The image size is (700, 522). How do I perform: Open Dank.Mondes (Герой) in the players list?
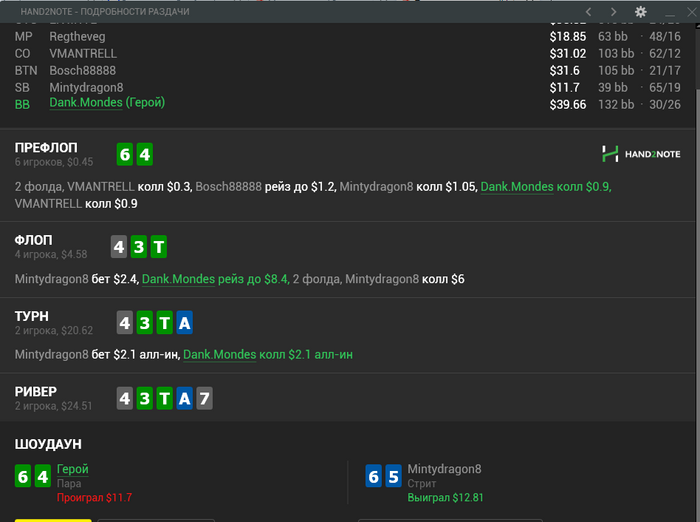click(x=107, y=103)
